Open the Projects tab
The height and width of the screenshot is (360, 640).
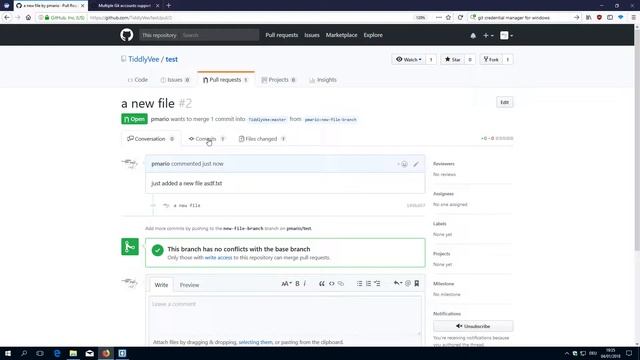click(278, 80)
